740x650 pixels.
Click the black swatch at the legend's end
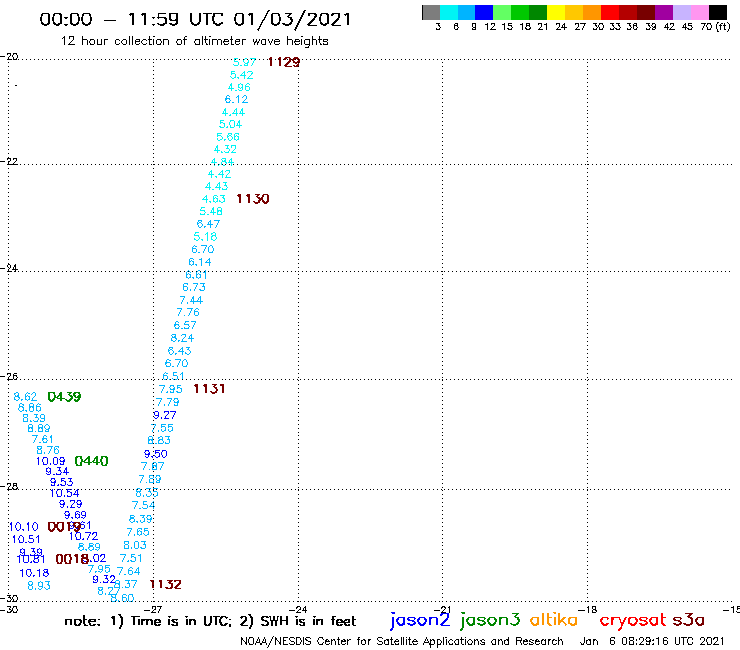tap(717, 12)
